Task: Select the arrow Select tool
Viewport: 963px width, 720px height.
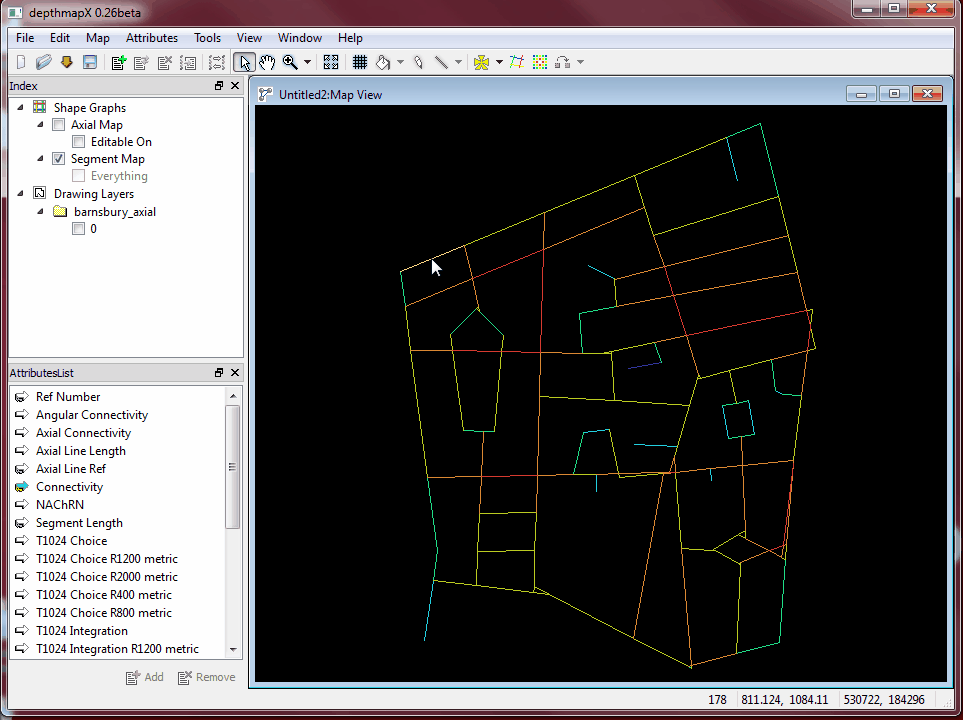Action: coord(244,62)
